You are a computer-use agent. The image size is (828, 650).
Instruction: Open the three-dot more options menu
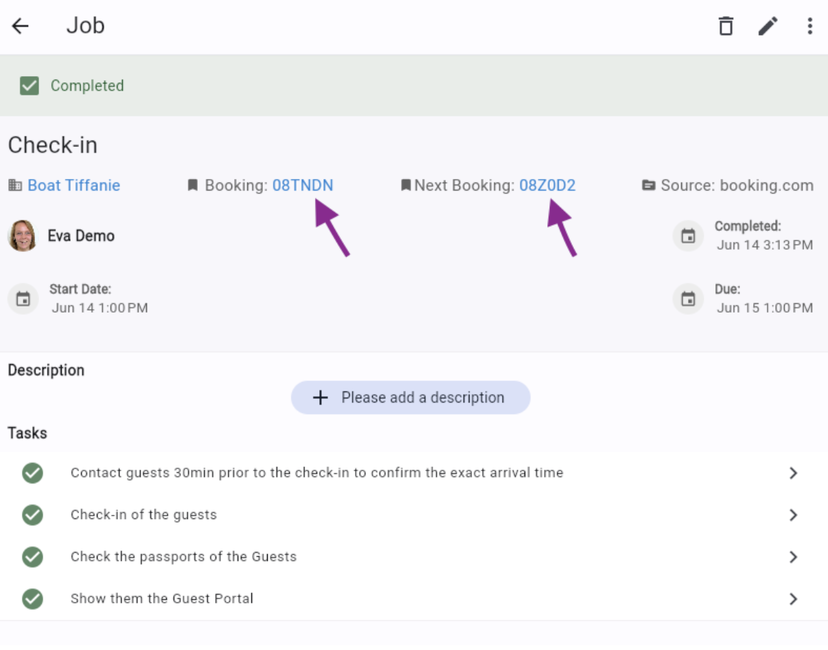(809, 26)
